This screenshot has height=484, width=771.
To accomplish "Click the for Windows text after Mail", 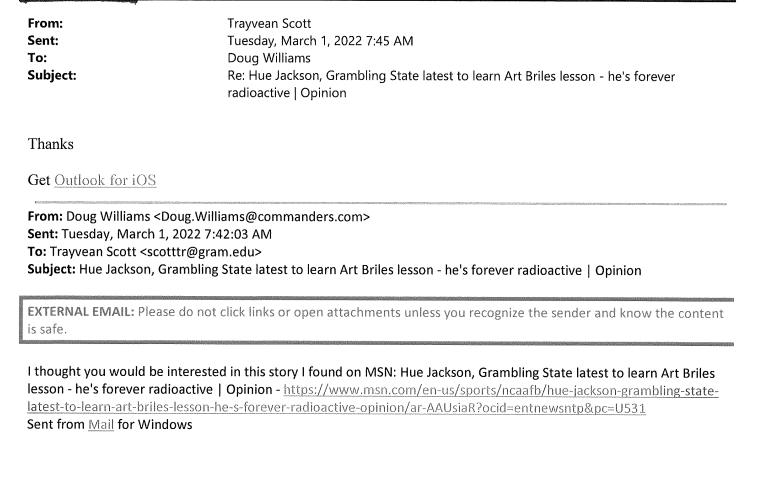I will [x=155, y=424].
